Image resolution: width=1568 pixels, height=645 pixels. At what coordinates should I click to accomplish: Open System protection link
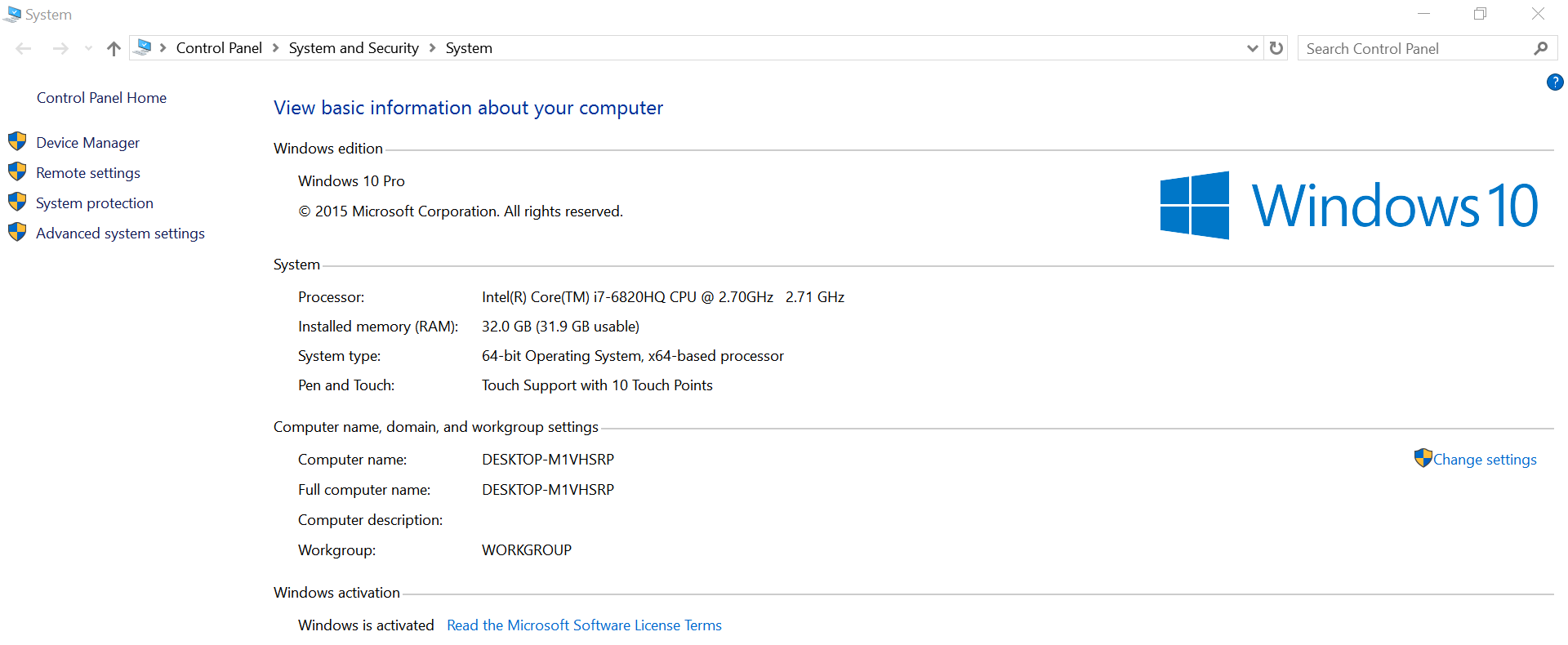tap(95, 203)
